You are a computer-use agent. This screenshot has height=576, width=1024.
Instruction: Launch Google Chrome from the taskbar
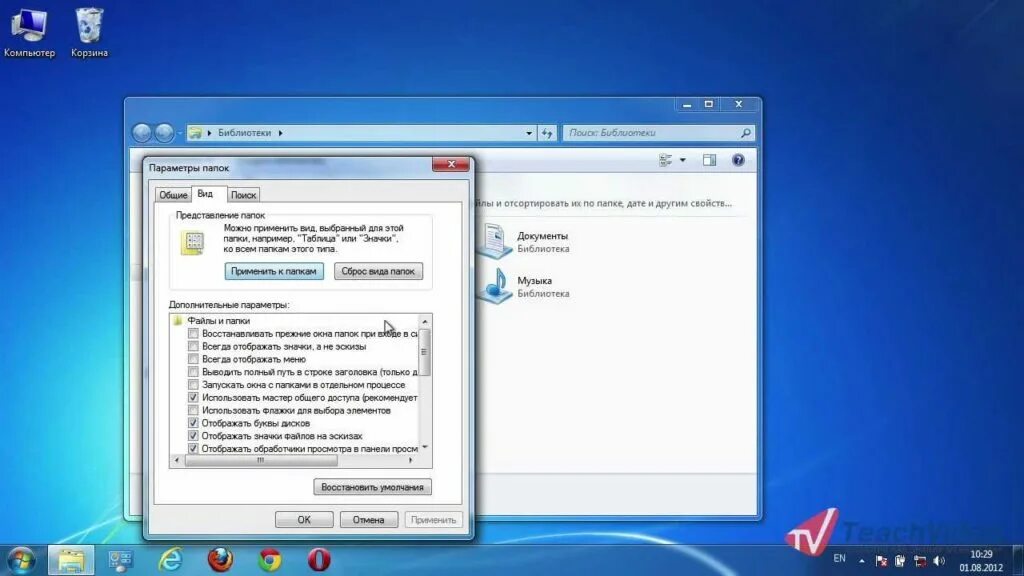tap(270, 560)
